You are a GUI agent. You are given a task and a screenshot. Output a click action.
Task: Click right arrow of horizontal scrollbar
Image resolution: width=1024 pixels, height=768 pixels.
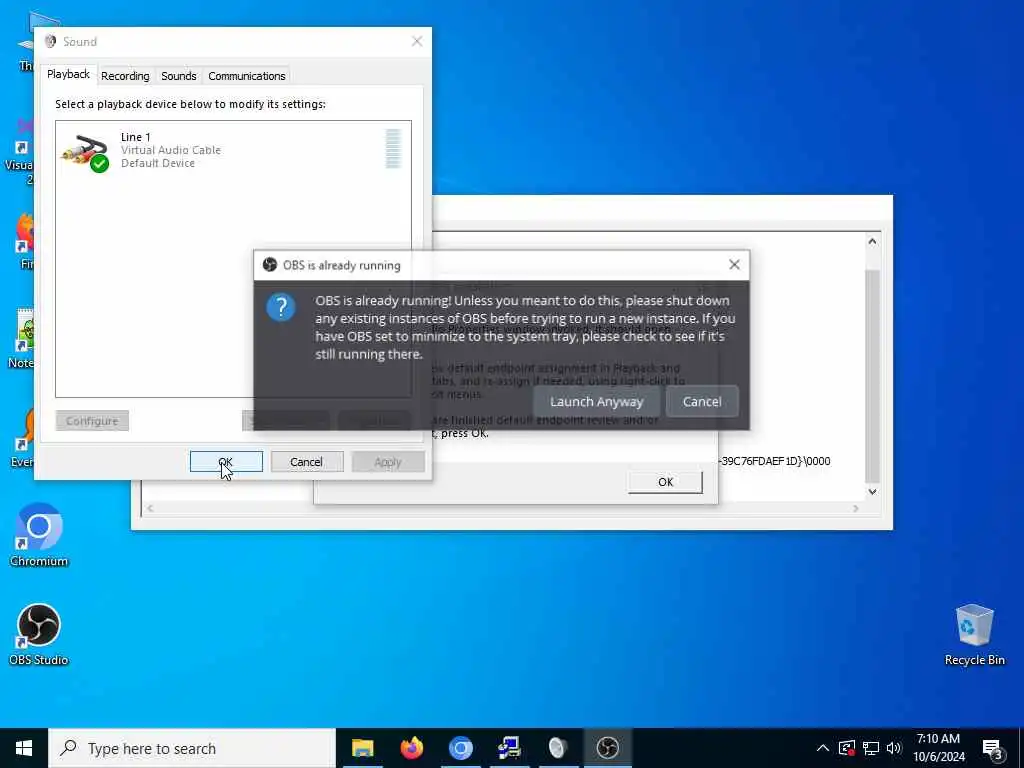tap(856, 508)
